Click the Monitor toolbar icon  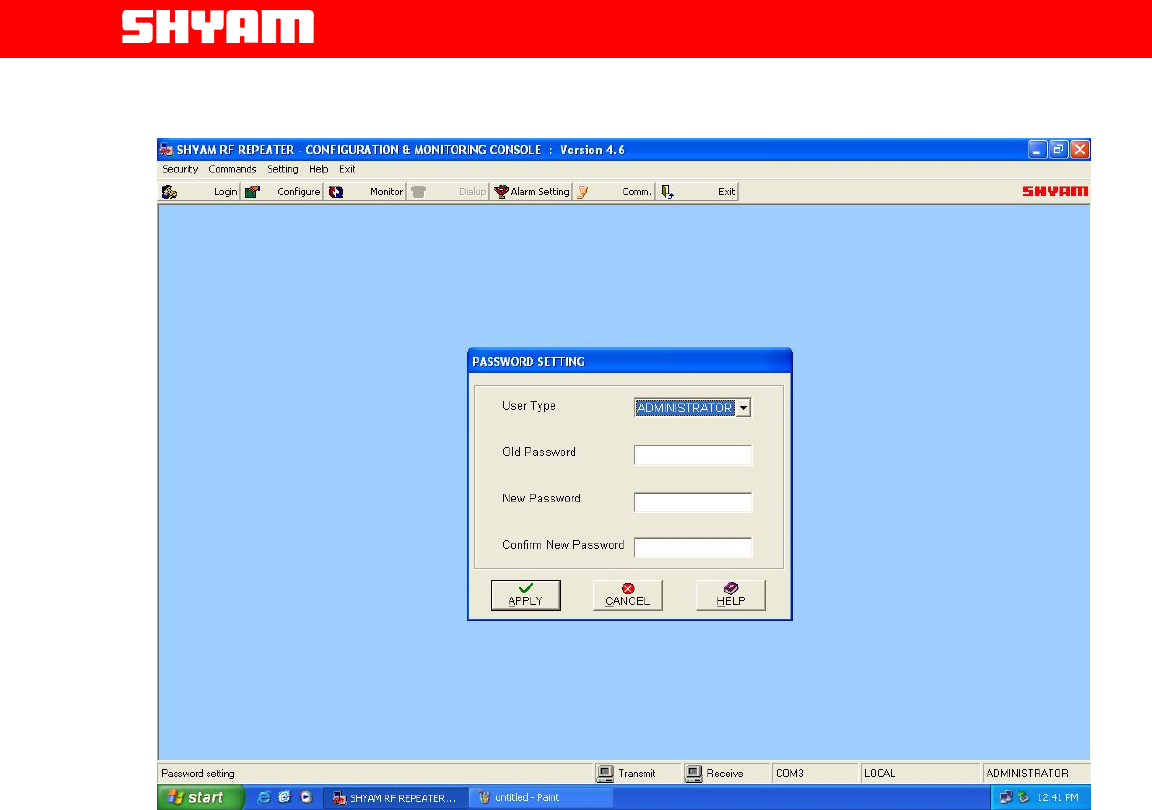pos(336,192)
